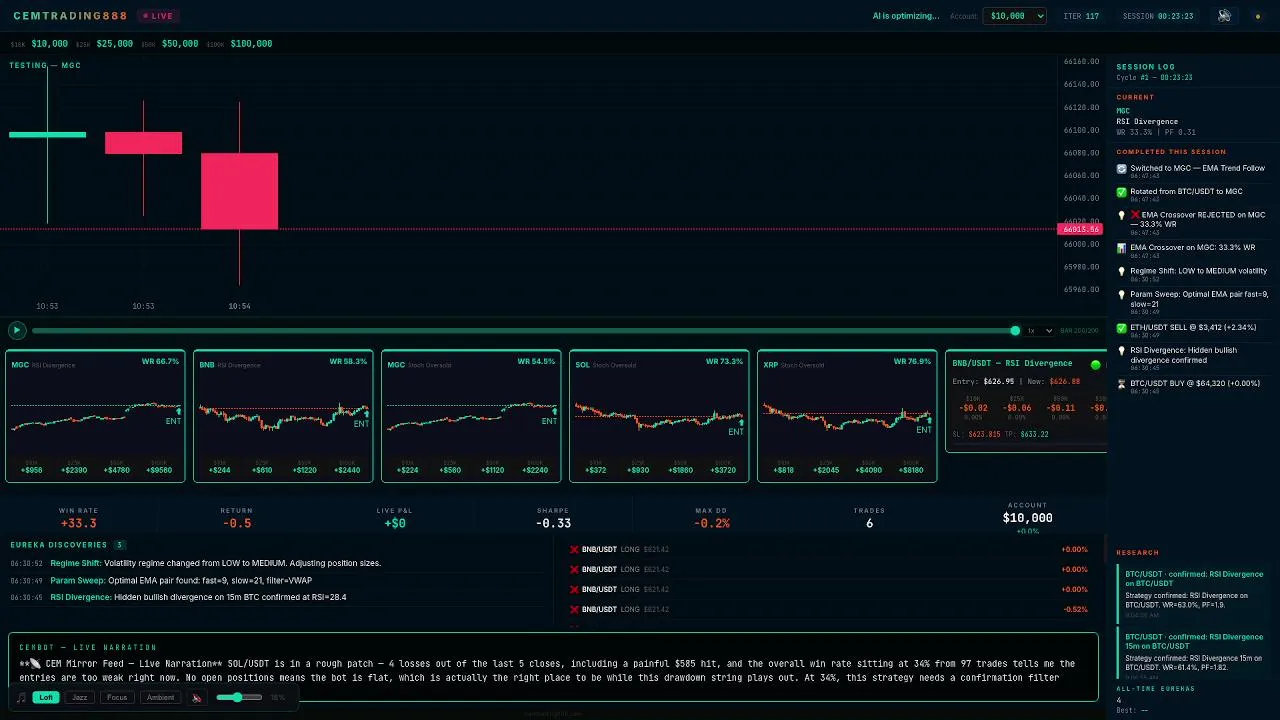Image resolution: width=1280 pixels, height=720 pixels.
Task: Click the MAX DD -0.2% stat
Action: pos(711,518)
